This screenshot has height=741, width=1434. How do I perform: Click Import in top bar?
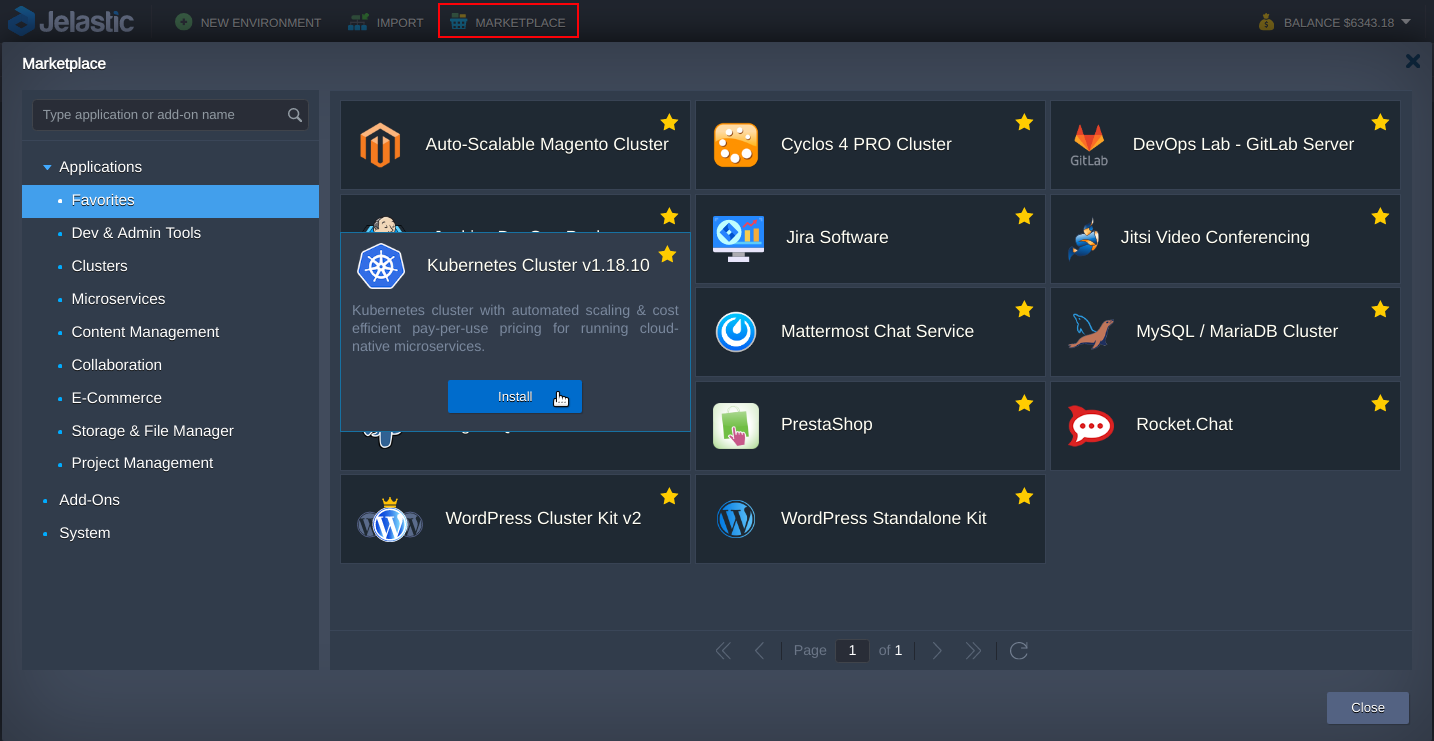pos(386,22)
